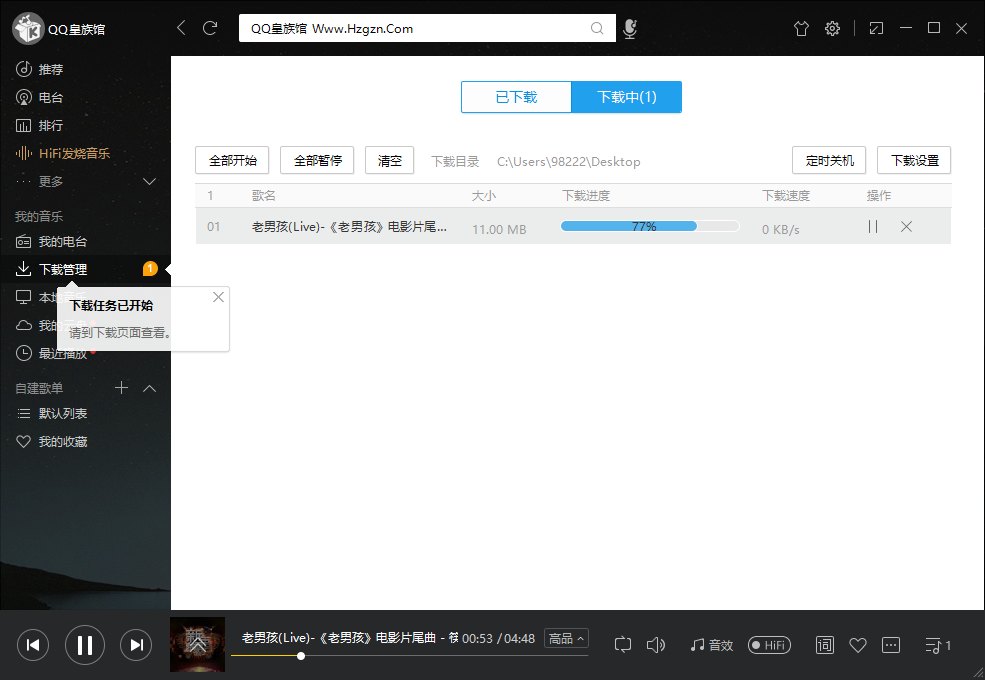Collapse the 自建歌单 playlist section
985x680 pixels.
click(x=150, y=388)
